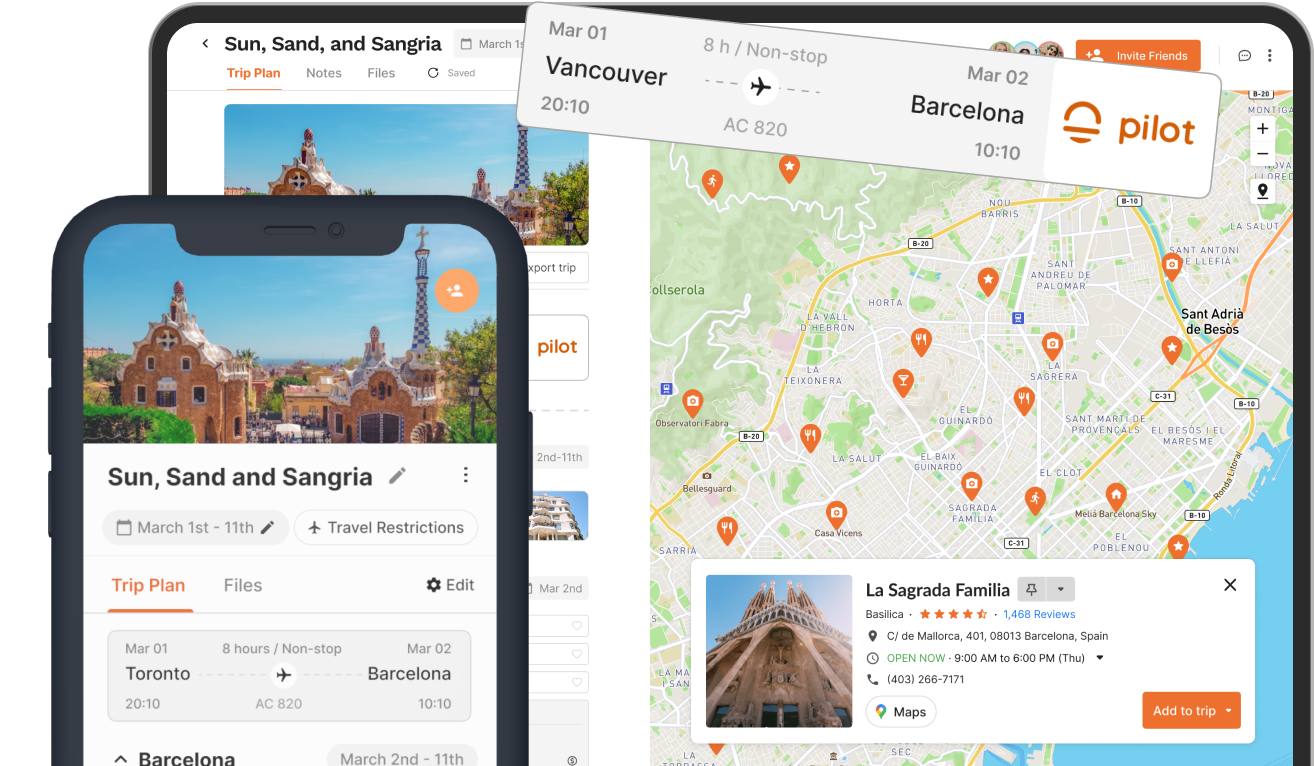Open the phone's three-dot menu
This screenshot has height=766, width=1314.
point(465,476)
